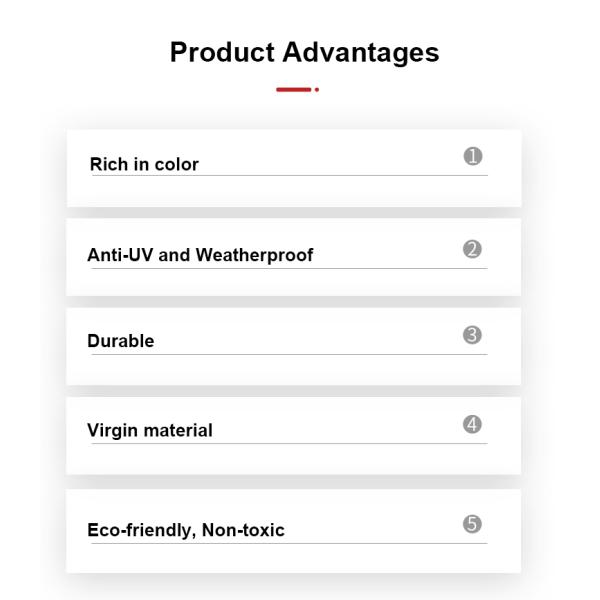The height and width of the screenshot is (600, 600).
Task: Click the number 2 circle icon
Action: click(x=473, y=248)
